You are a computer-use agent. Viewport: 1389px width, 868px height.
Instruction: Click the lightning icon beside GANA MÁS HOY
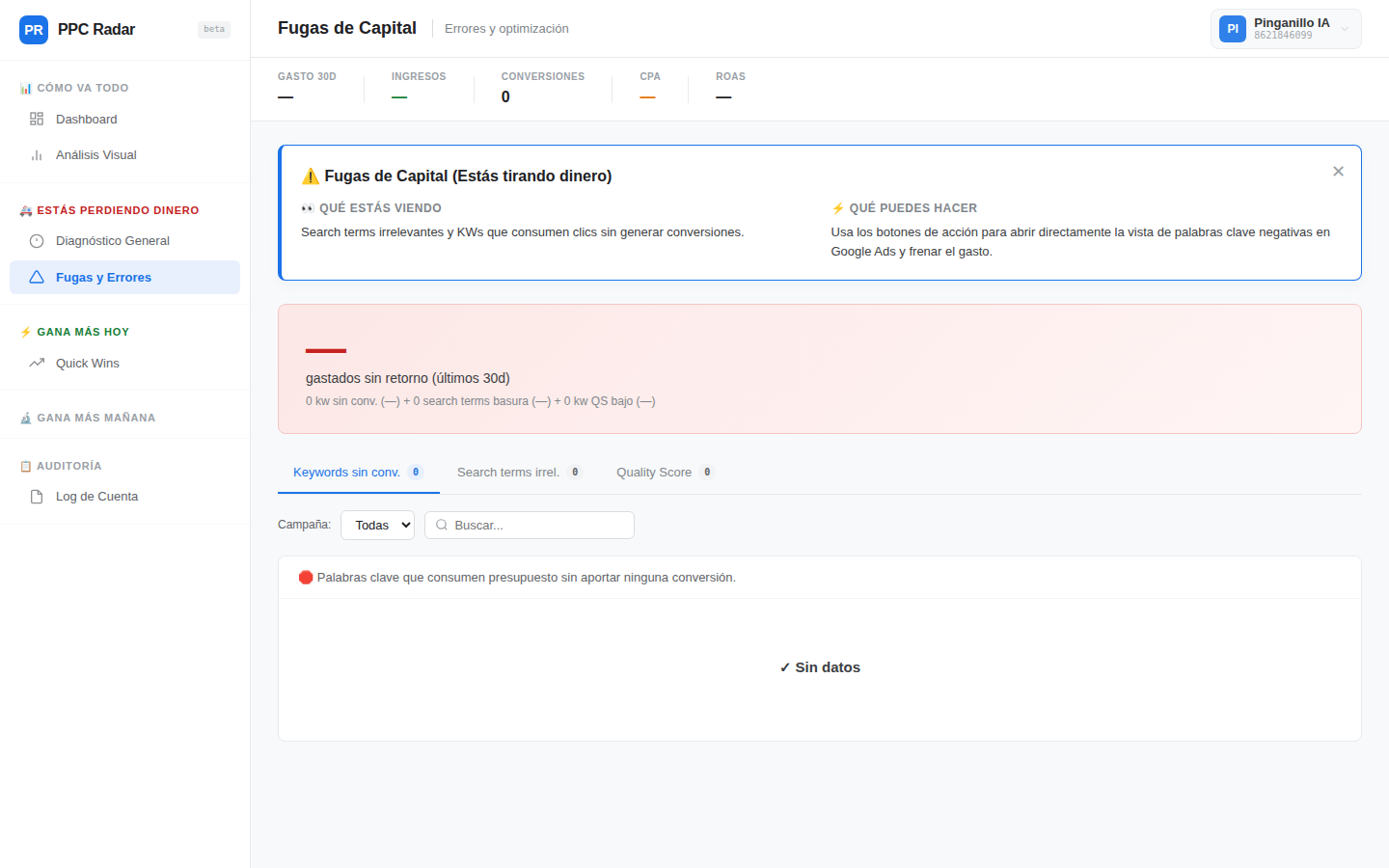(26, 332)
